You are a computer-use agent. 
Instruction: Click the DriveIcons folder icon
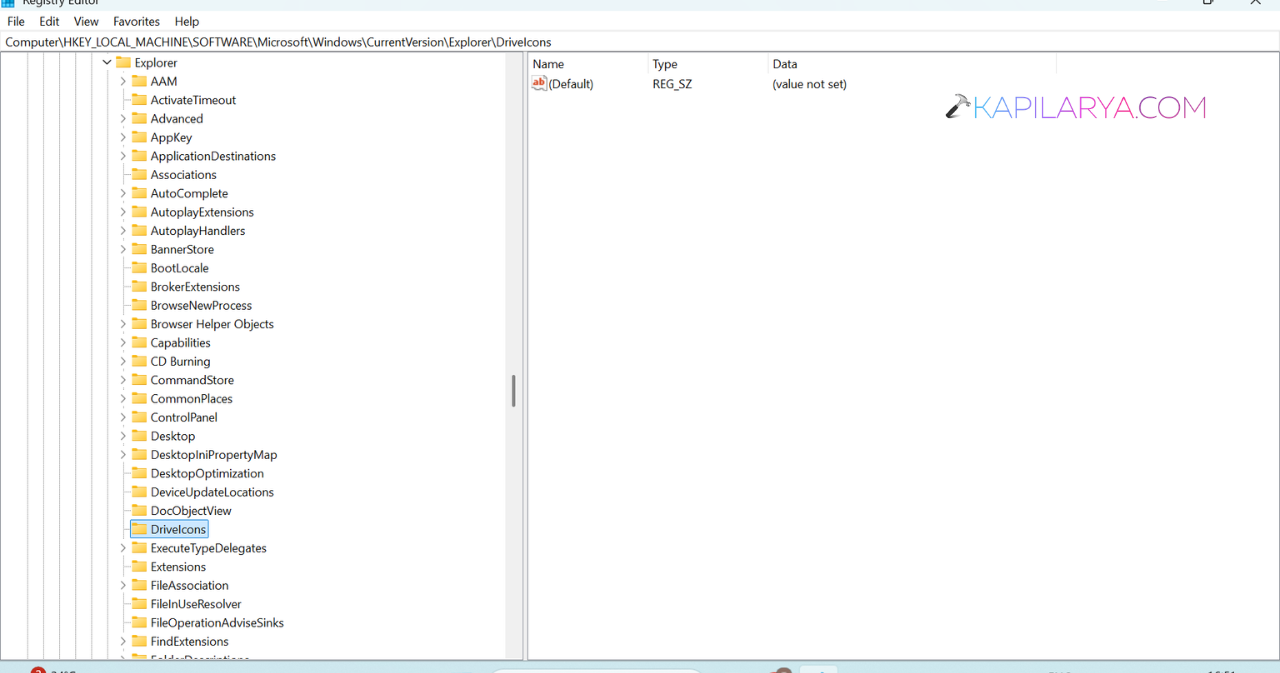click(140, 530)
